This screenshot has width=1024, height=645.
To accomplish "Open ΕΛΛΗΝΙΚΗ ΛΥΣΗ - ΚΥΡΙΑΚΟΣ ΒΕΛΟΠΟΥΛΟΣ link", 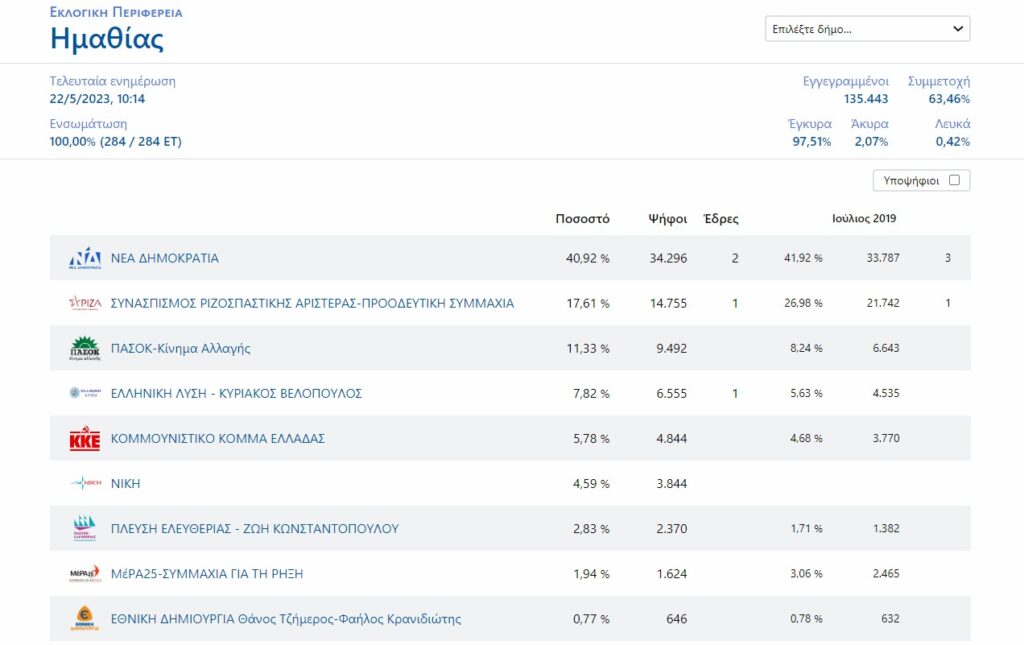I will pyautogui.click(x=236, y=393).
